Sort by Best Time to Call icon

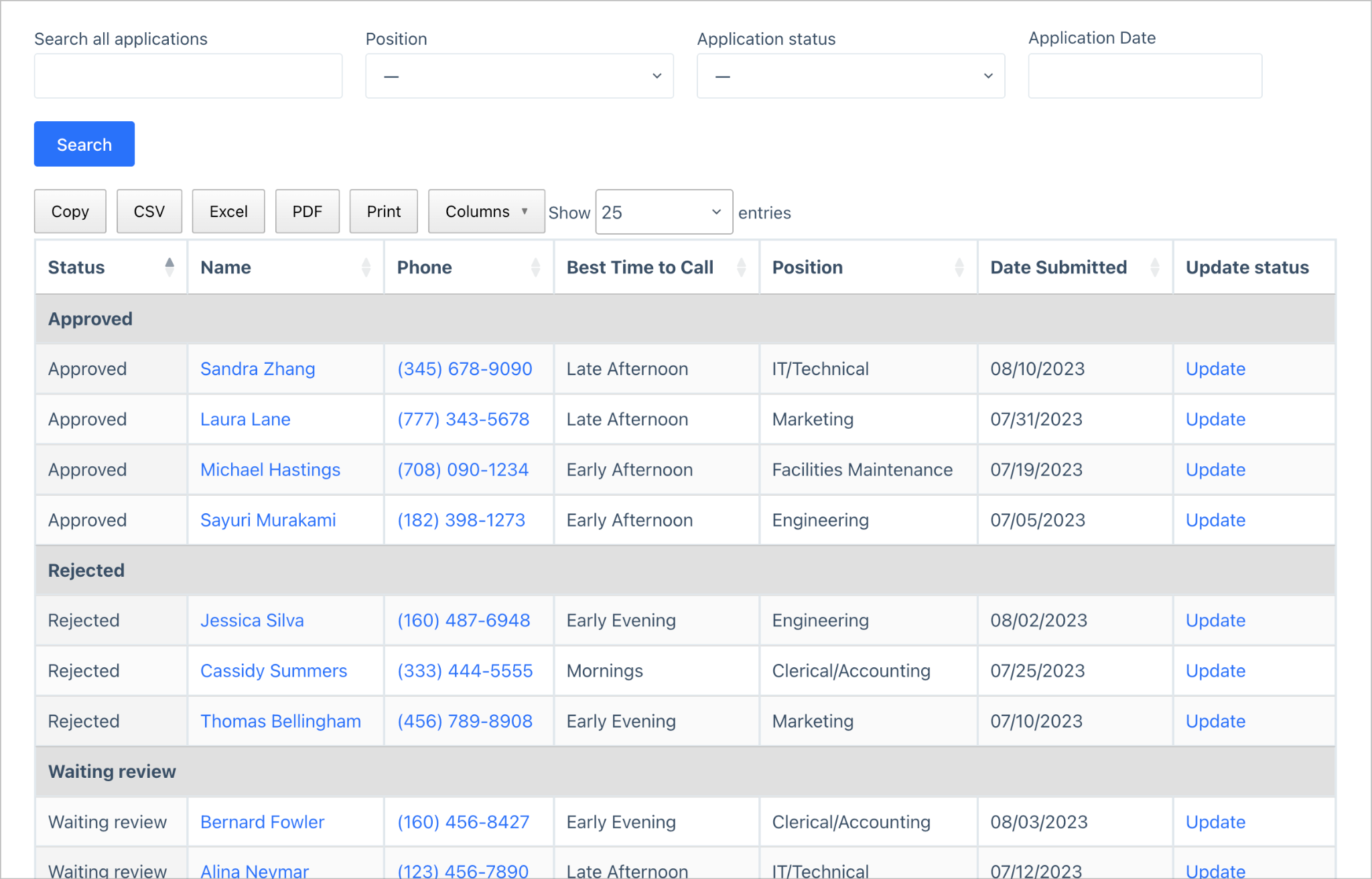(741, 267)
